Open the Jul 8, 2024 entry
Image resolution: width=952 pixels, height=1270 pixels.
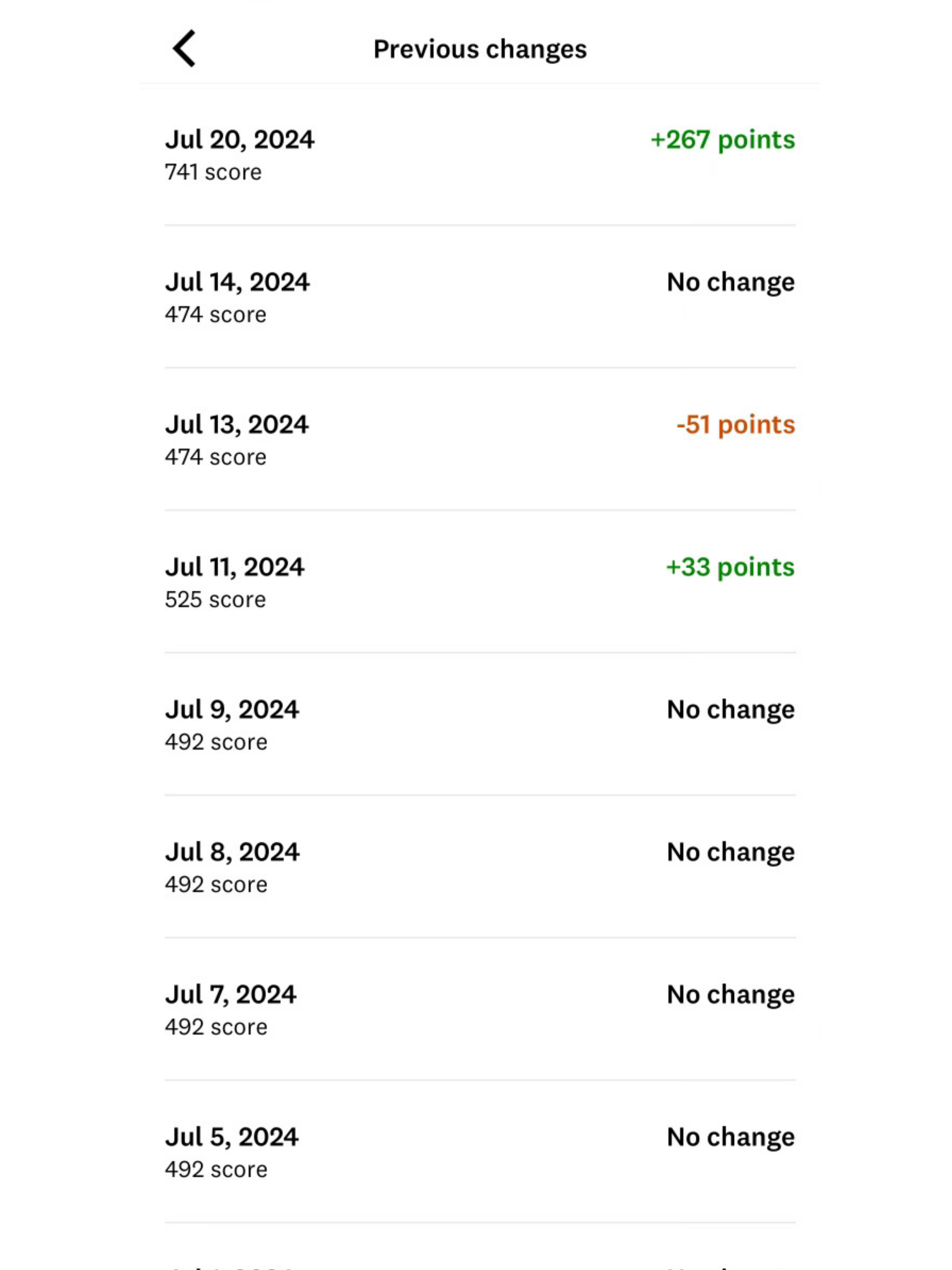point(480,866)
